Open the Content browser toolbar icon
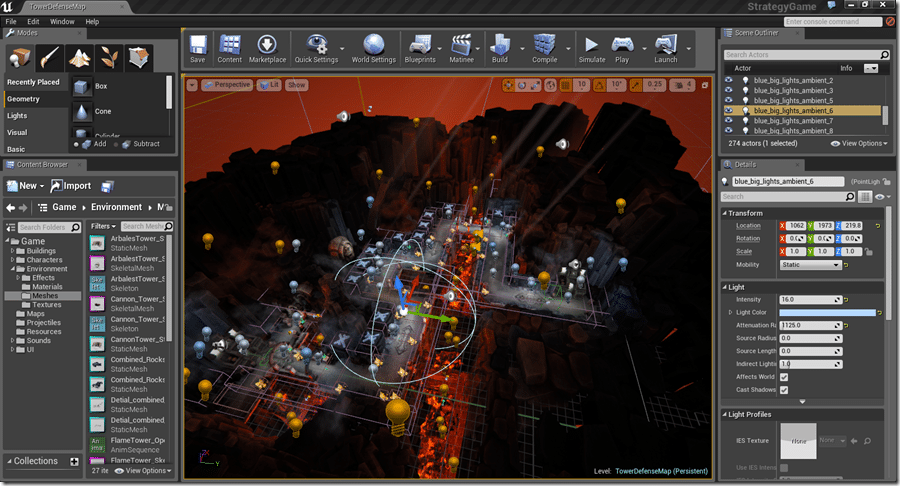The height and width of the screenshot is (486, 900). coord(230,45)
